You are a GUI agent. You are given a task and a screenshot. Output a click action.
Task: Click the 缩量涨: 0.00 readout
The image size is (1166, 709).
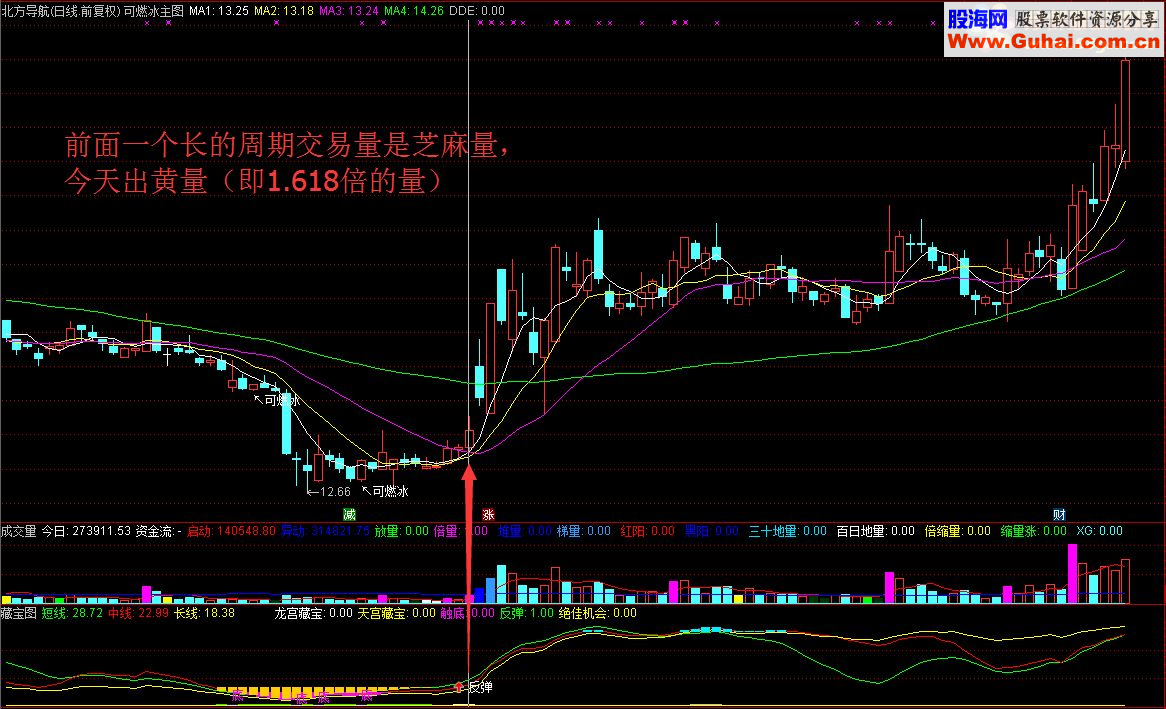coord(1034,531)
